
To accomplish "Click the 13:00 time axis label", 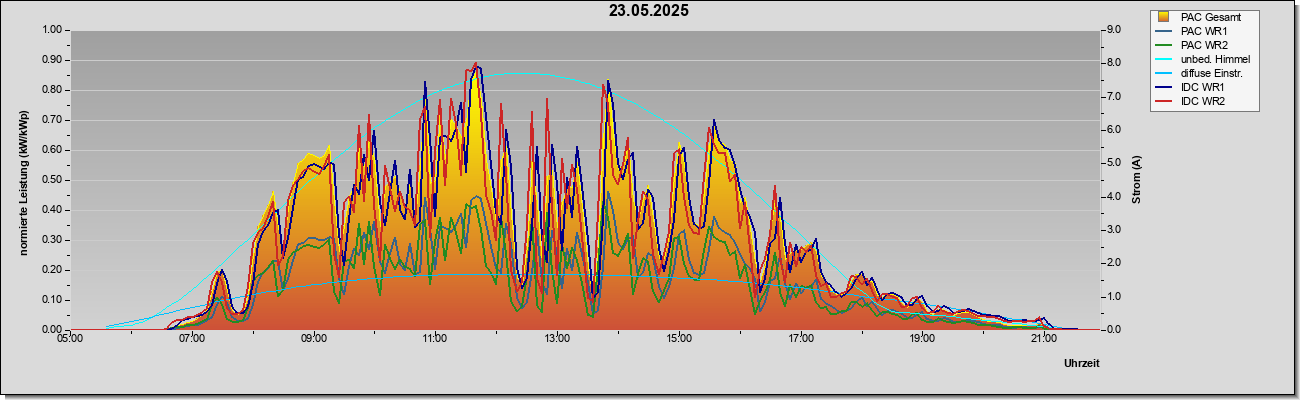I will point(557,339).
